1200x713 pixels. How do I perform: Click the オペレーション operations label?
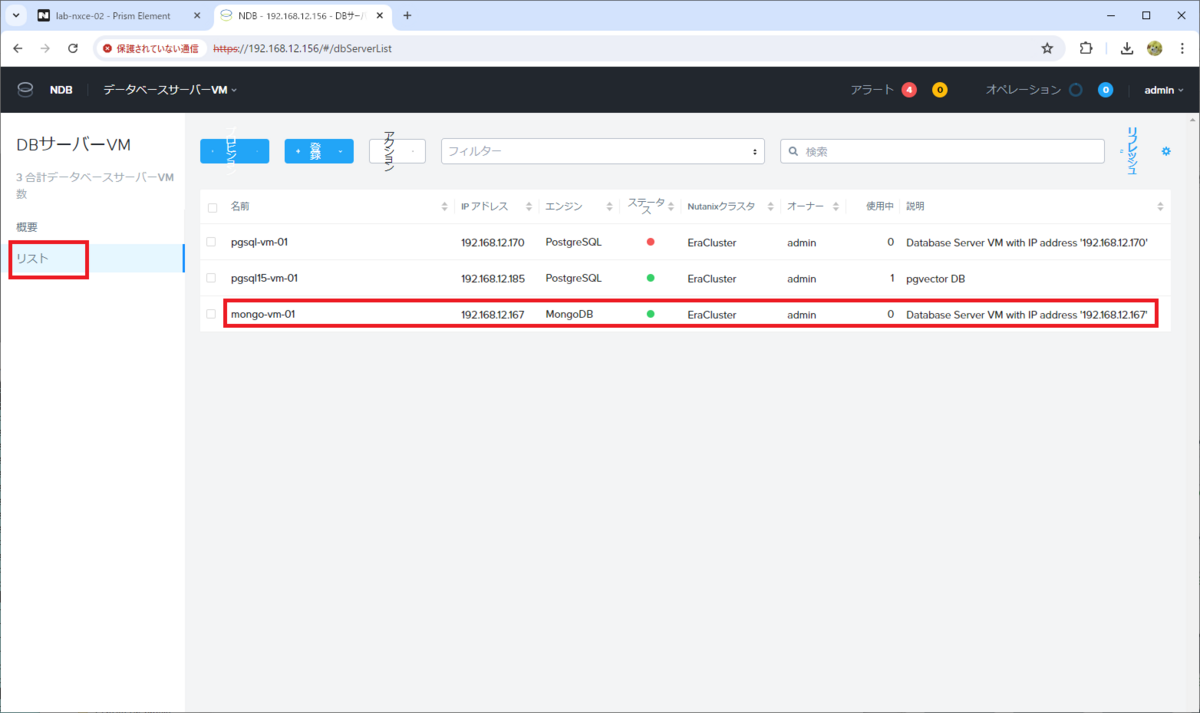click(1023, 90)
